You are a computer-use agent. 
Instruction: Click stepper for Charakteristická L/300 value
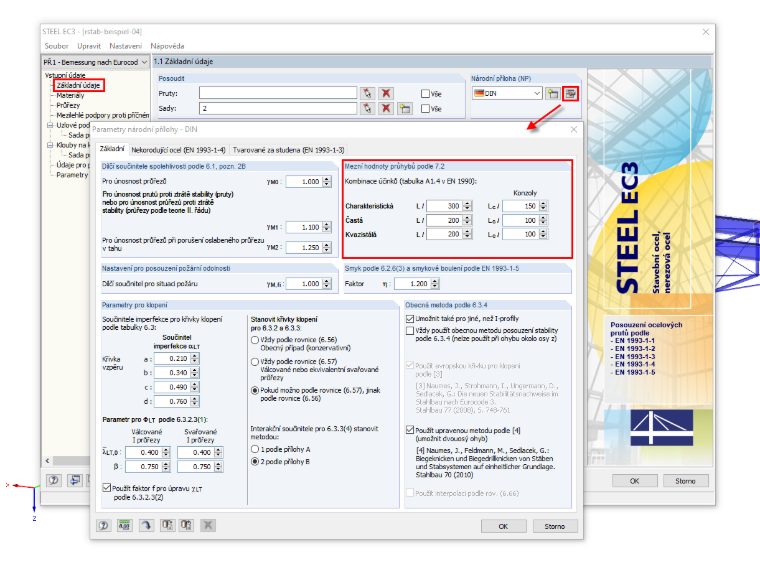point(467,206)
